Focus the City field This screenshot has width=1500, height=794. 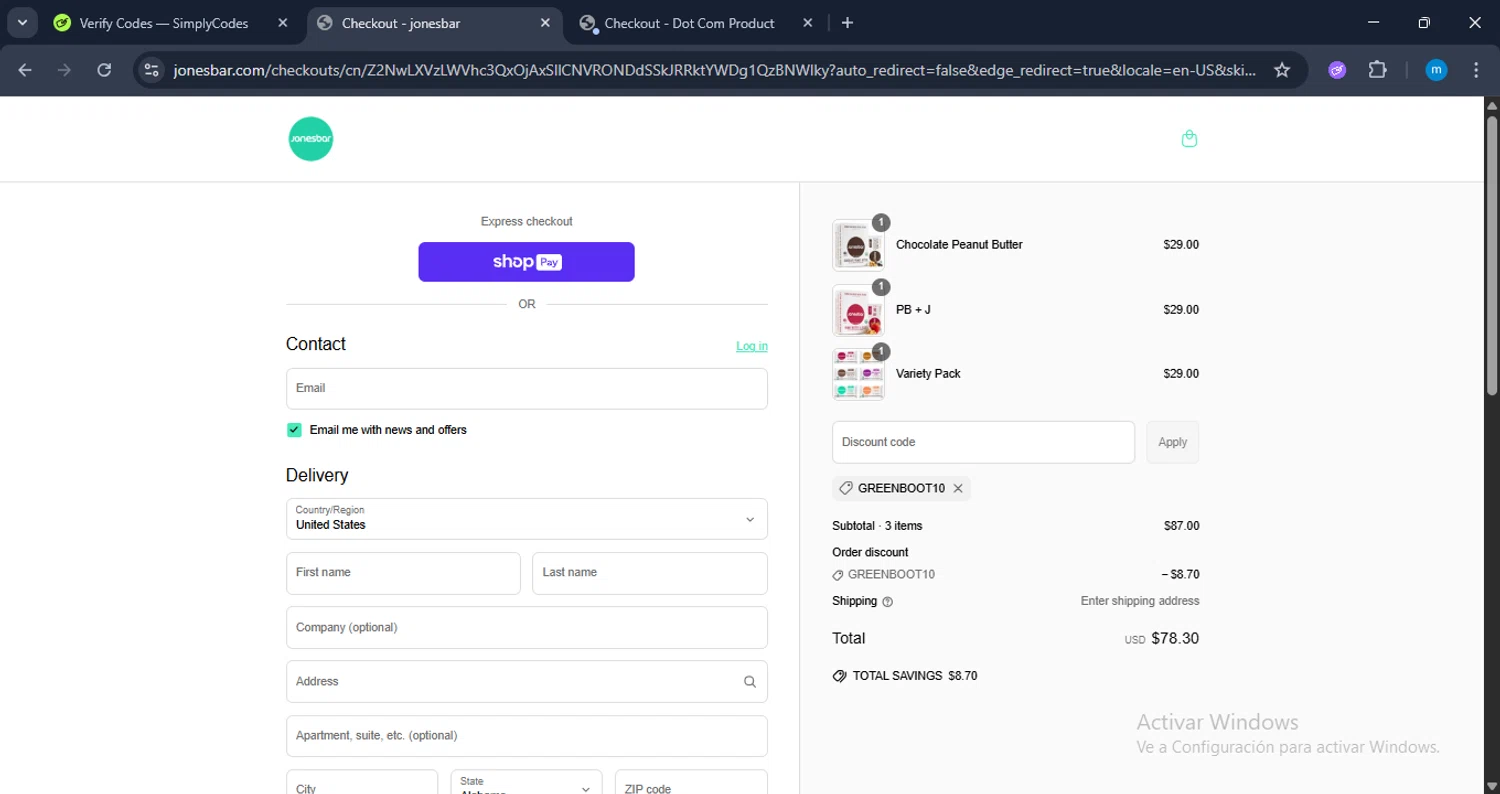click(x=362, y=782)
